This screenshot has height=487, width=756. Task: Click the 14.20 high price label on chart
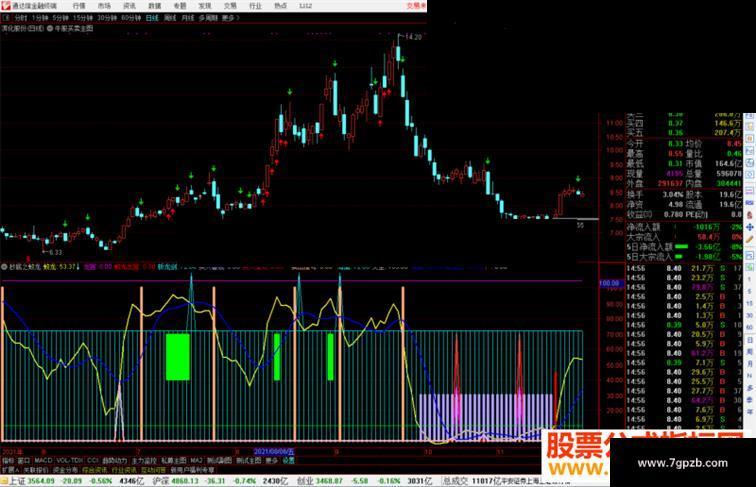413,37
